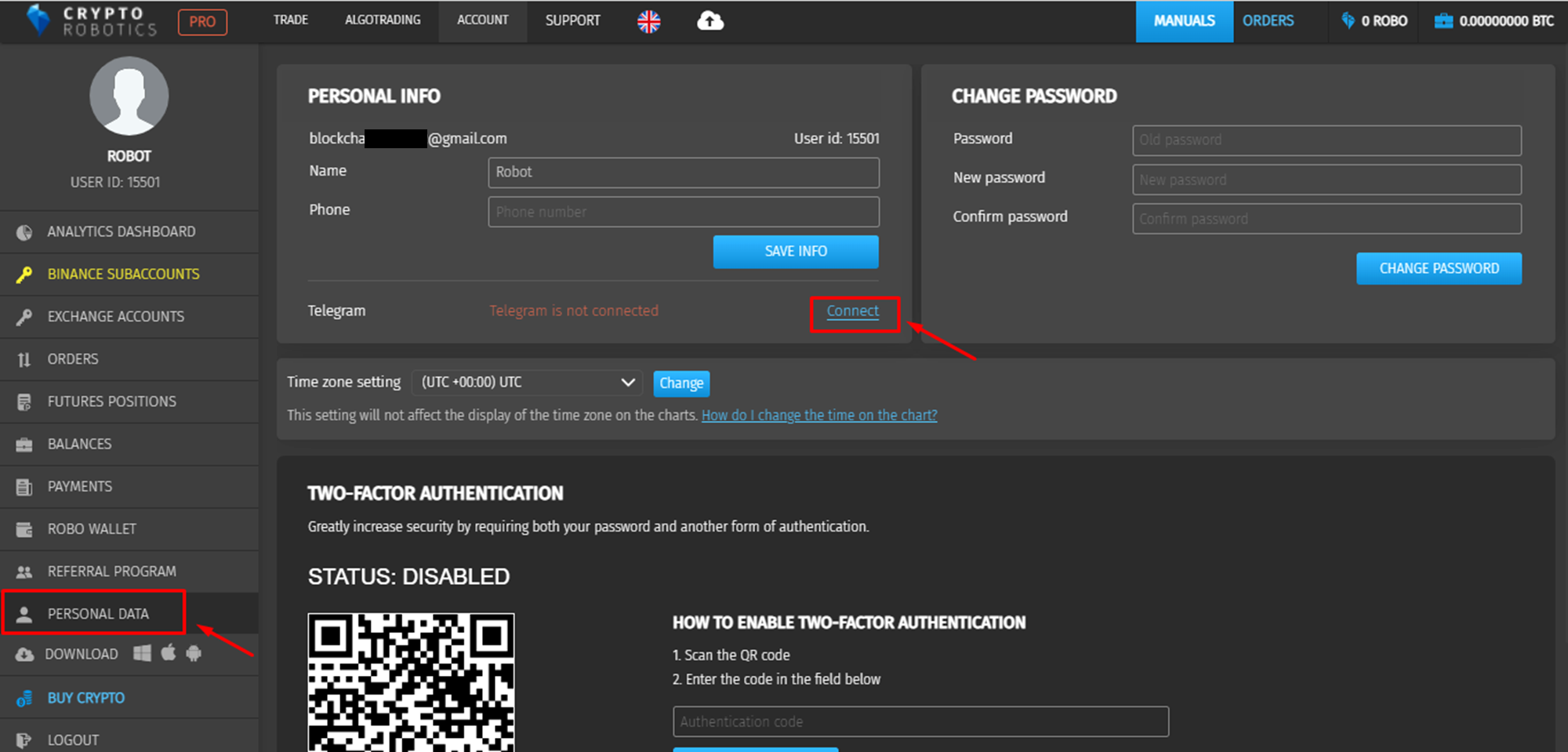The height and width of the screenshot is (752, 1568).
Task: Download the Windows version
Action: [x=142, y=653]
